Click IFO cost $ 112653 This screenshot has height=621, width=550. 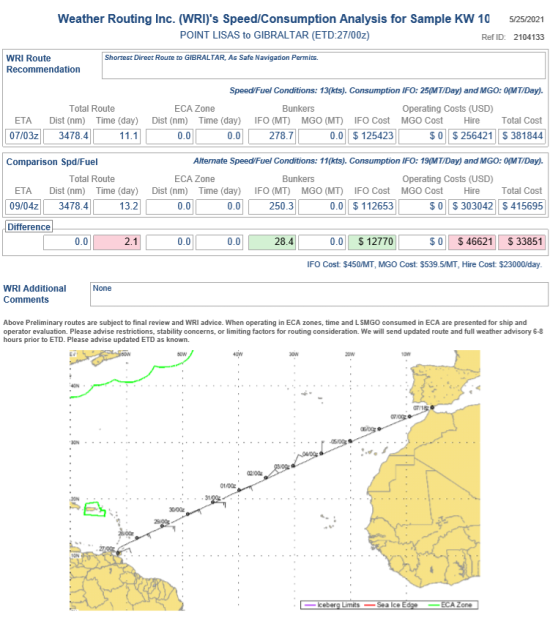click(x=372, y=206)
